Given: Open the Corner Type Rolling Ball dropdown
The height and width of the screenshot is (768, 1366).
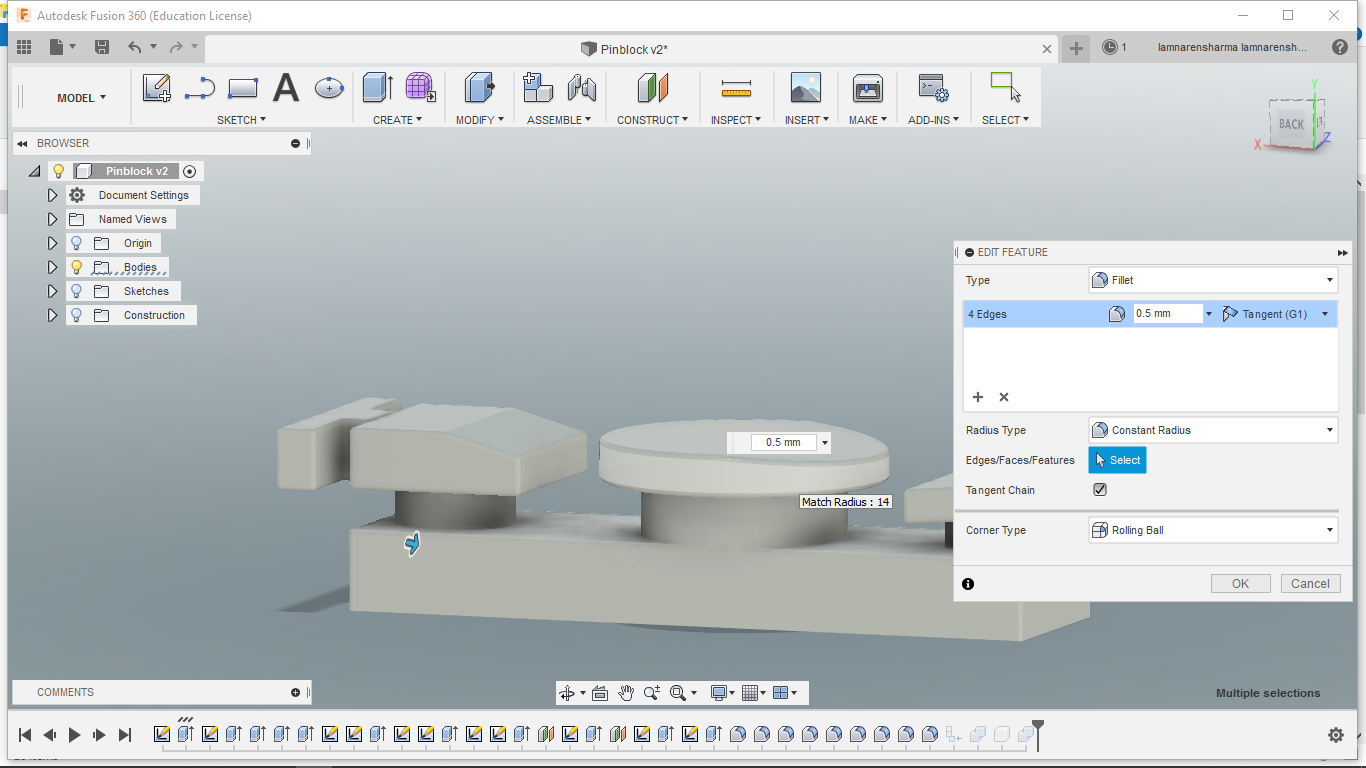Looking at the screenshot, I should point(1212,530).
